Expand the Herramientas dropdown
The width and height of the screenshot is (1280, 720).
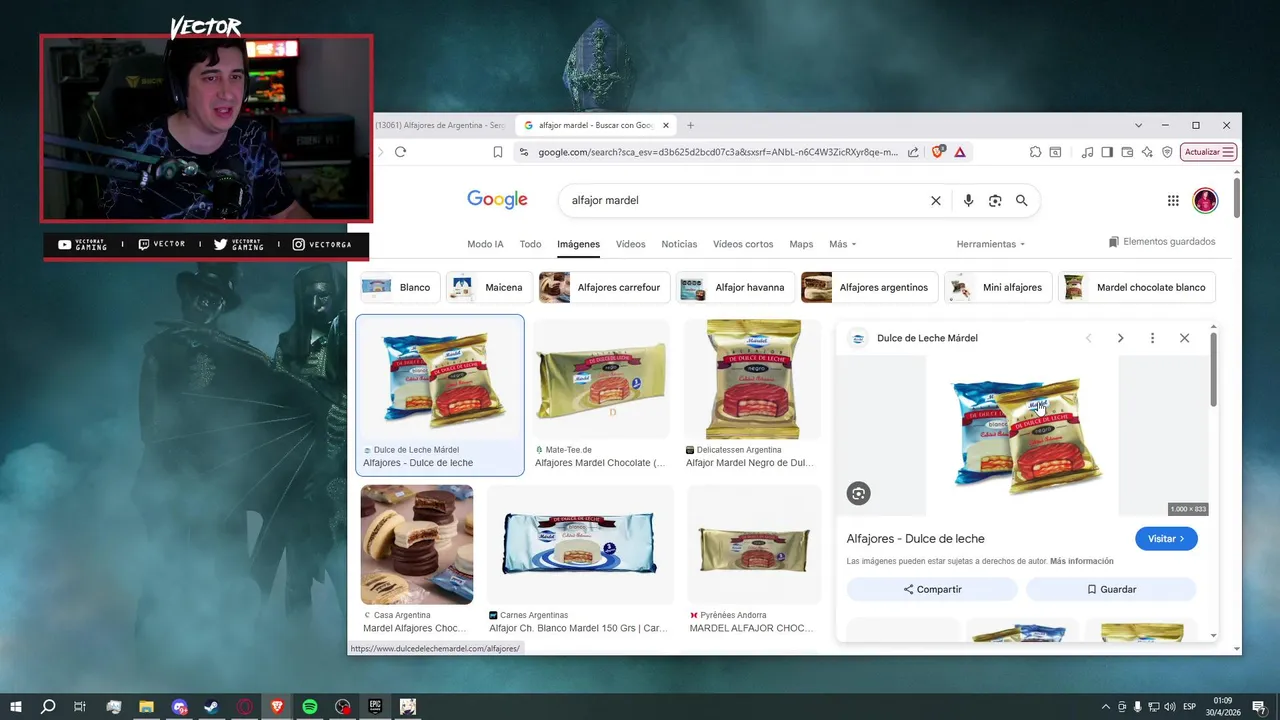tap(990, 244)
